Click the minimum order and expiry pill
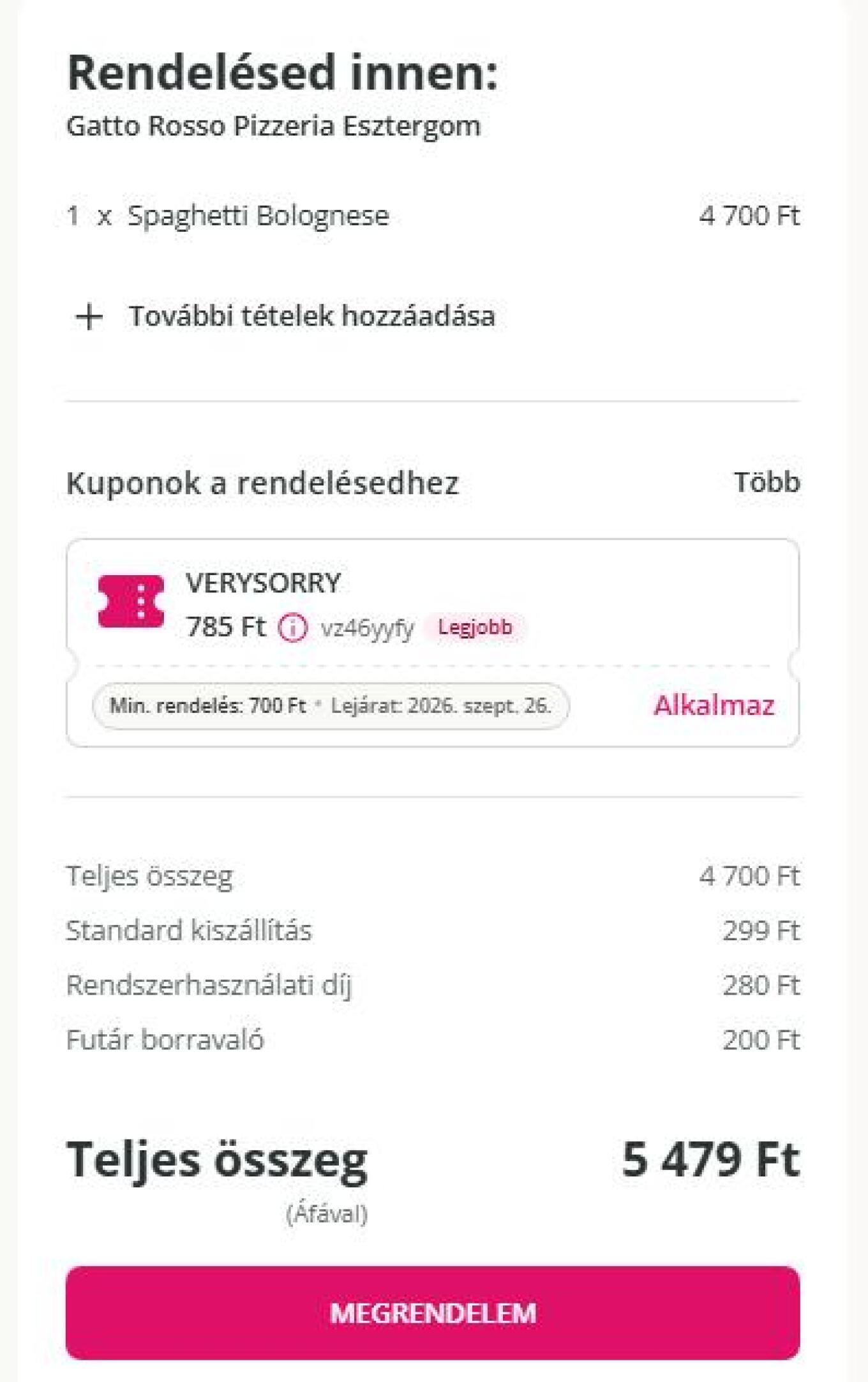Screen dimensions: 868x1382 point(331,706)
